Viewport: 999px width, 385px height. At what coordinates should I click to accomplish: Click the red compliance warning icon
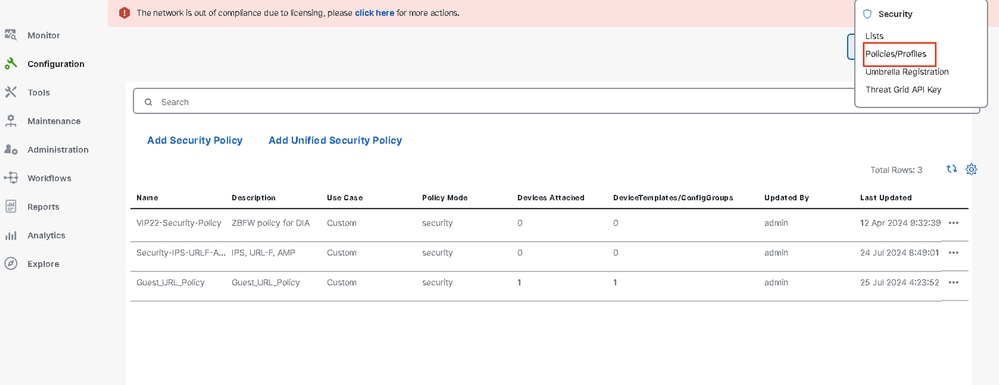tap(124, 13)
